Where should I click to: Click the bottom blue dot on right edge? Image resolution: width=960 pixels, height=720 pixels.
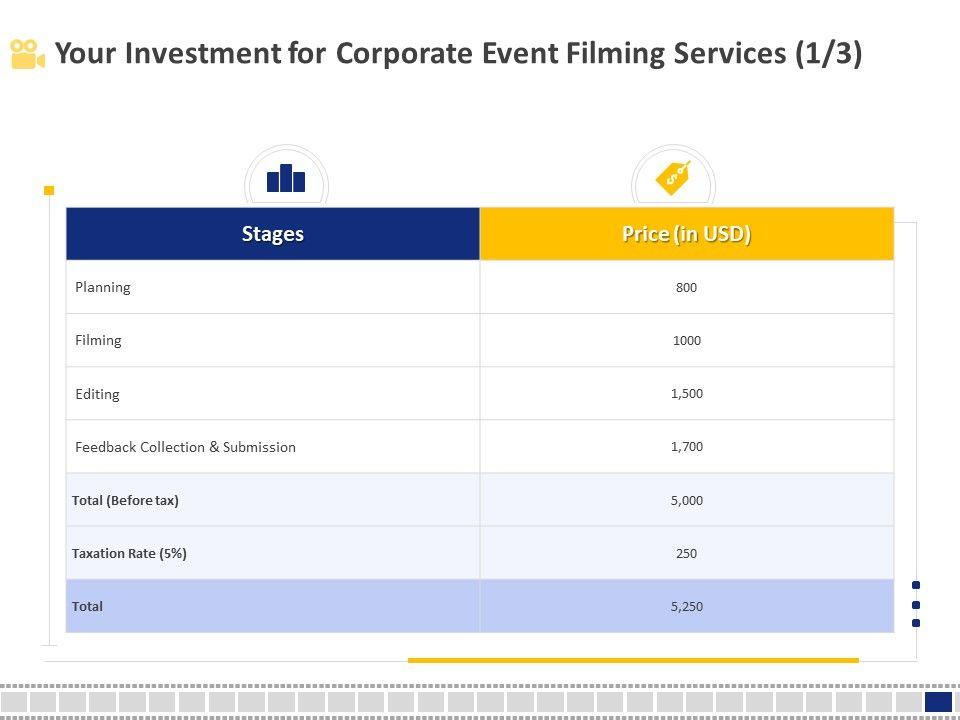pos(916,623)
